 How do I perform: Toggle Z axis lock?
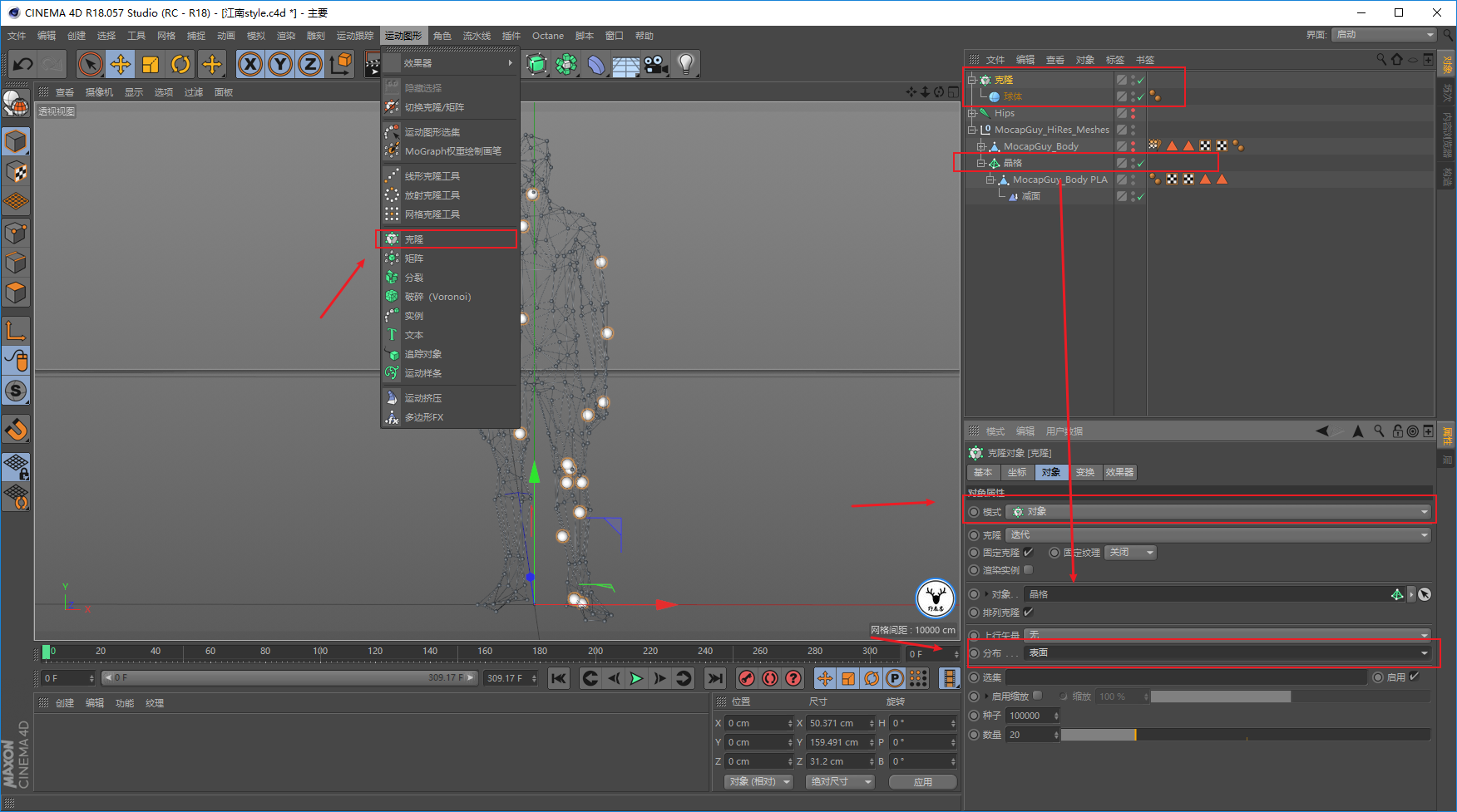[x=310, y=64]
